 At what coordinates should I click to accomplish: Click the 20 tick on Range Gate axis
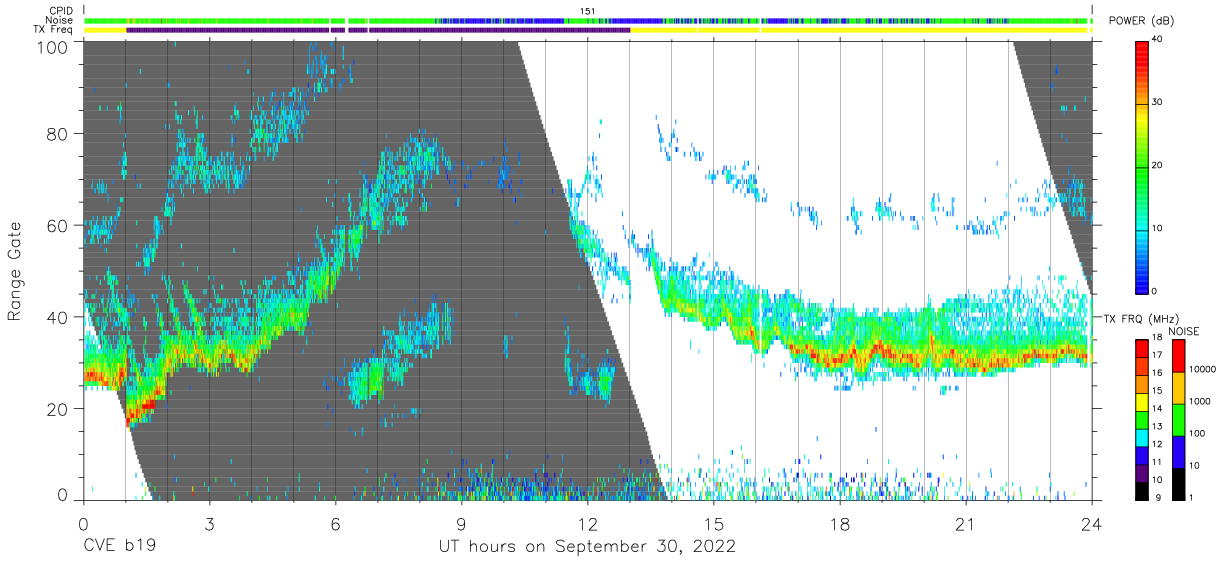pyautogui.click(x=58, y=409)
